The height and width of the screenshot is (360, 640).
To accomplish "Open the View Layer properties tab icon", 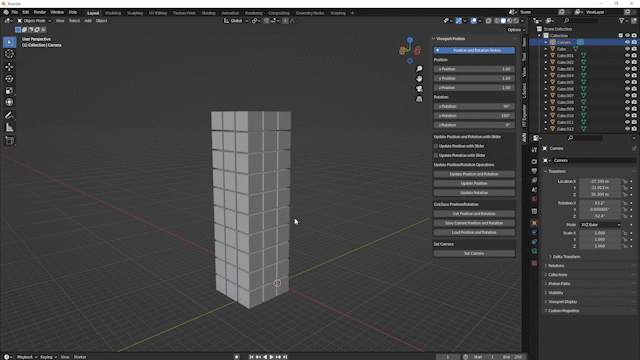I will [x=534, y=180].
